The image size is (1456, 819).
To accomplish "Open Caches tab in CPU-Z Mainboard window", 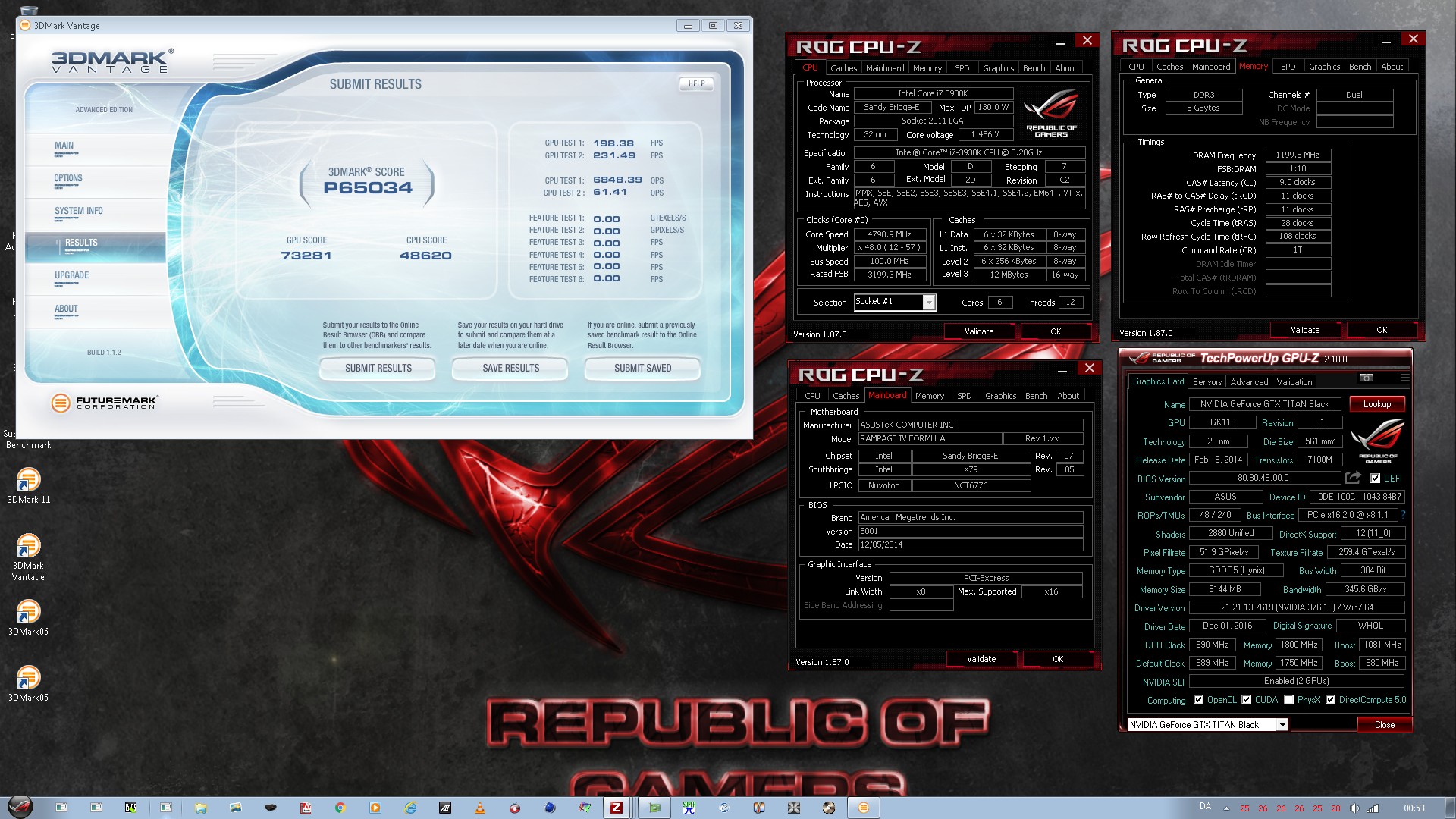I will tap(846, 396).
